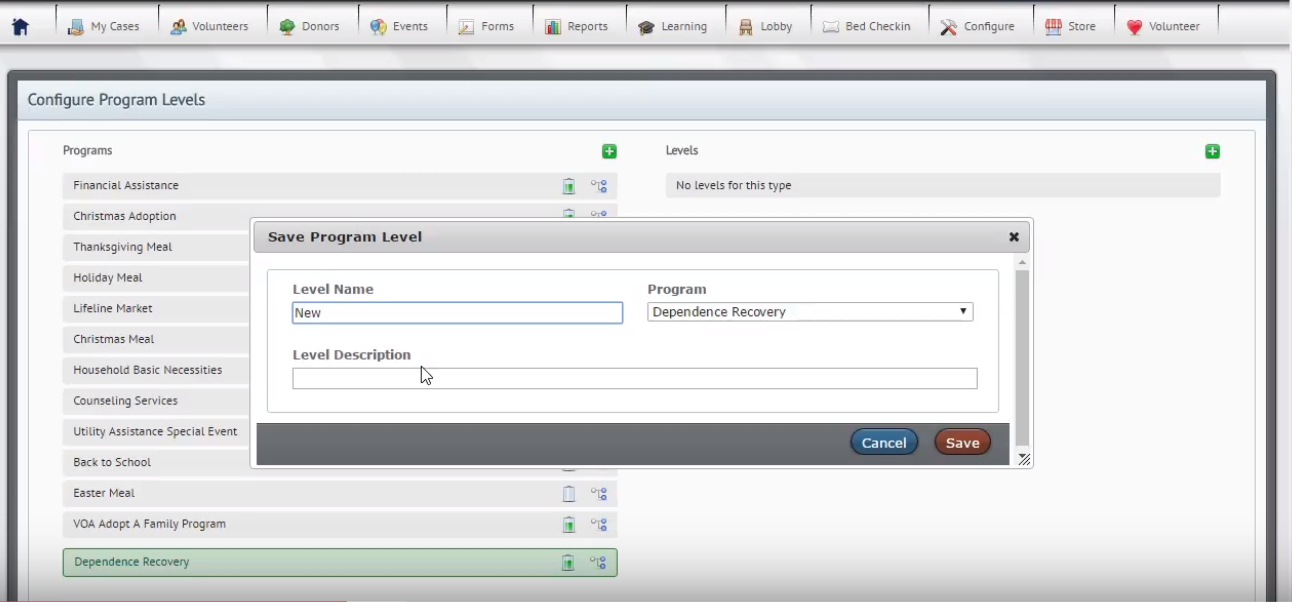Select Dependence Recovery program row
1292x602 pixels.
[340, 562]
